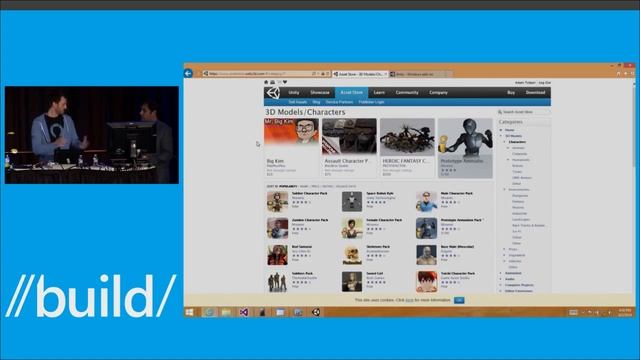This screenshot has height=360, width=640.
Task: Click the heart wishlist icon above the navigation bar
Action: (x=285, y=82)
